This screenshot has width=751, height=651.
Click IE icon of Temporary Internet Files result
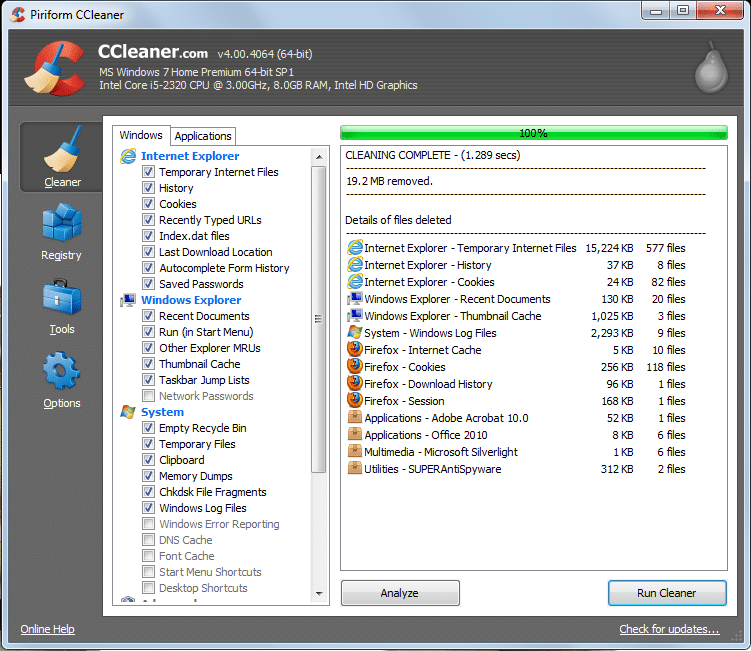355,248
